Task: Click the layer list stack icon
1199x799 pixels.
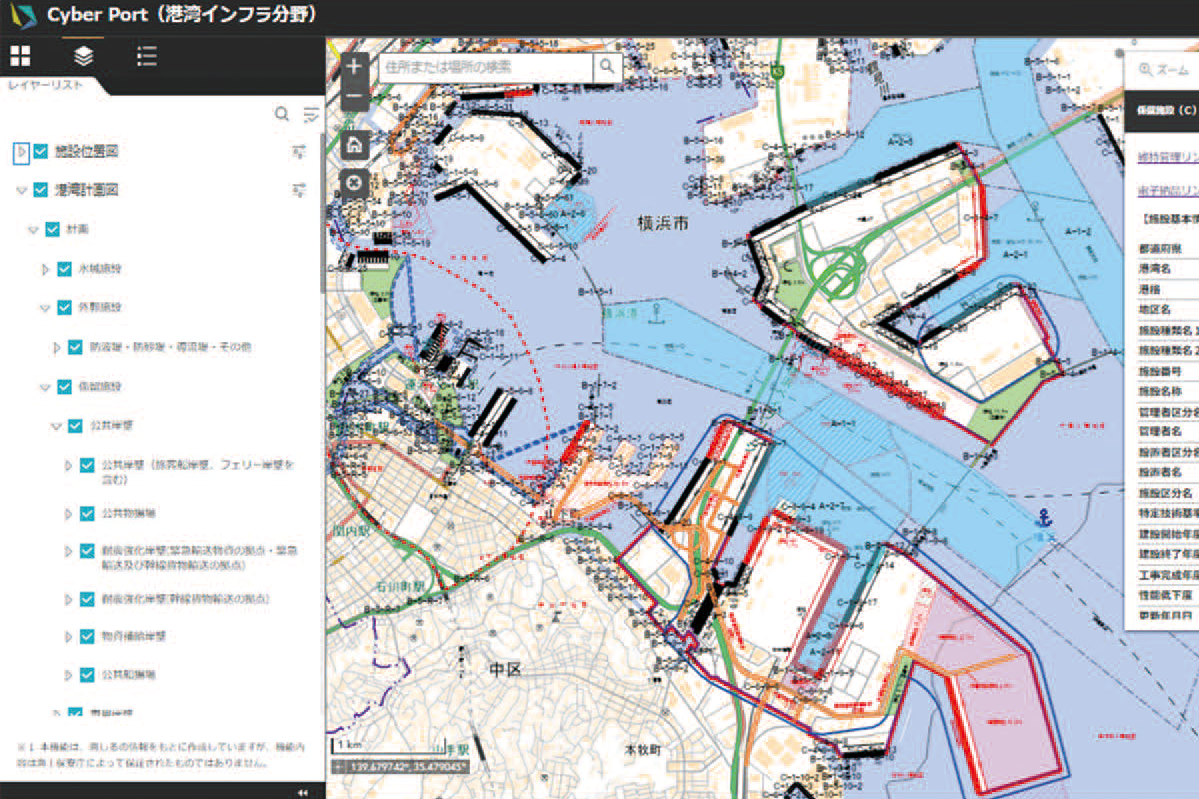Action: pos(84,56)
